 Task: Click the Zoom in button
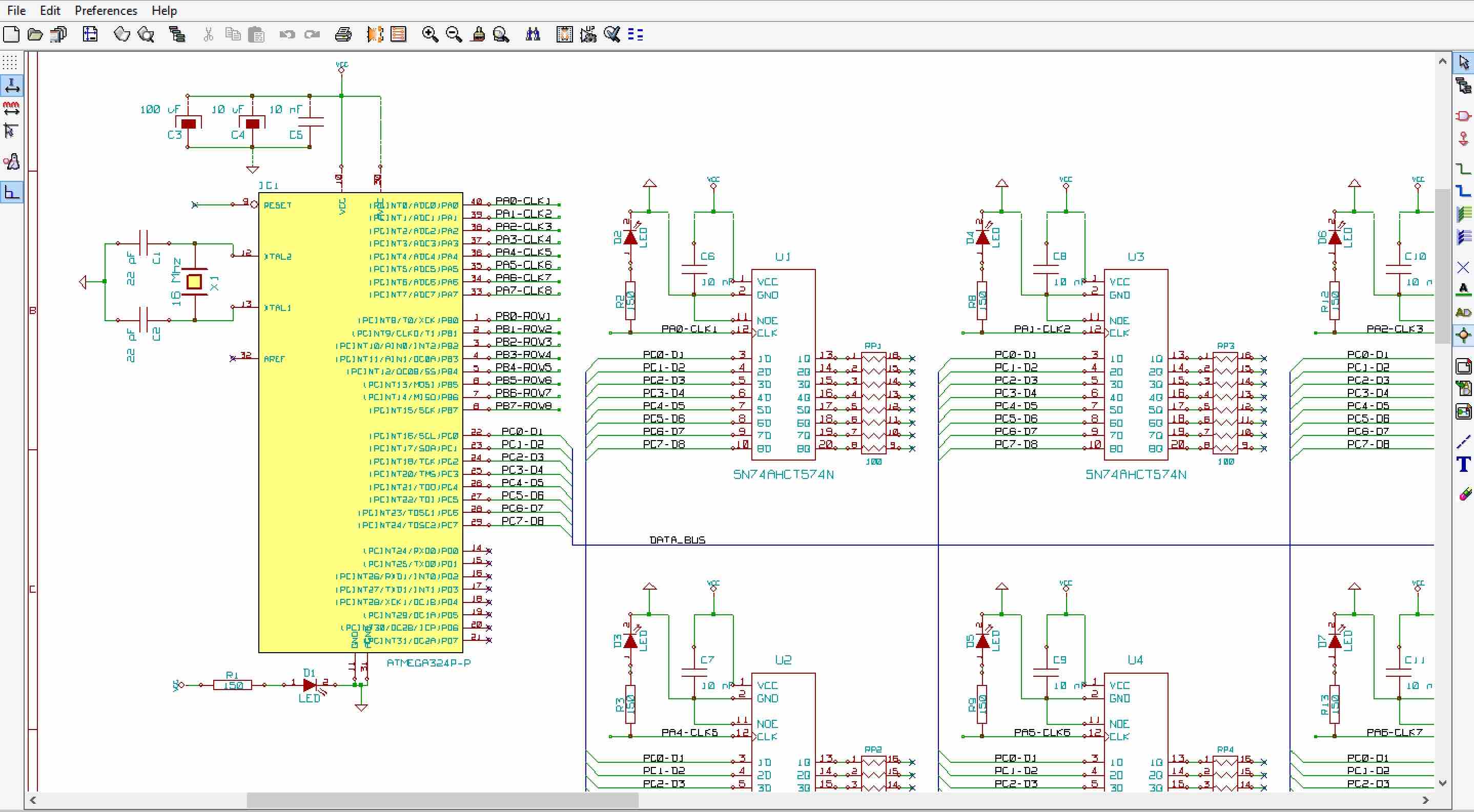coord(429,35)
